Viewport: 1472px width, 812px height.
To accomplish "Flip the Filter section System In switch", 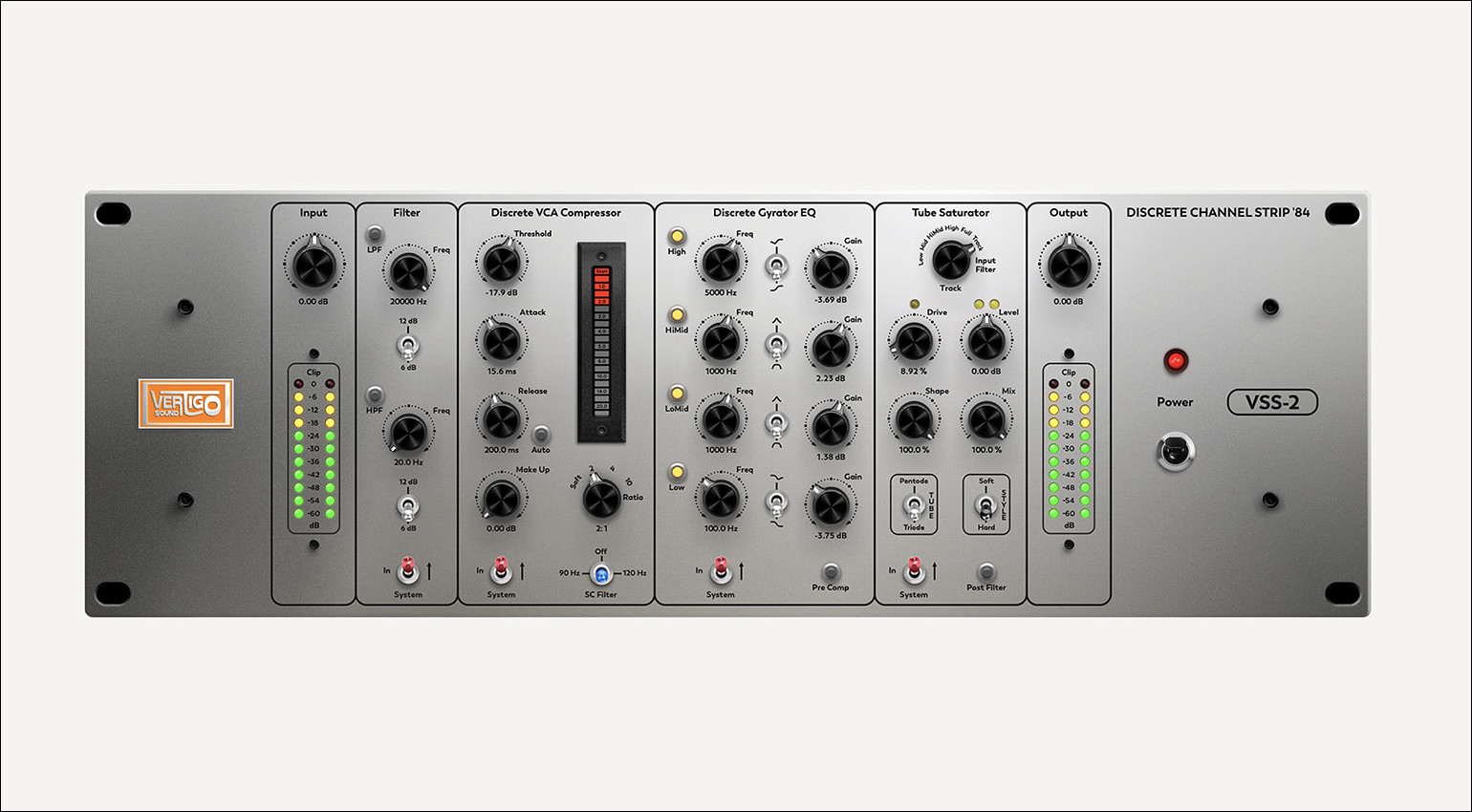I will click(408, 570).
